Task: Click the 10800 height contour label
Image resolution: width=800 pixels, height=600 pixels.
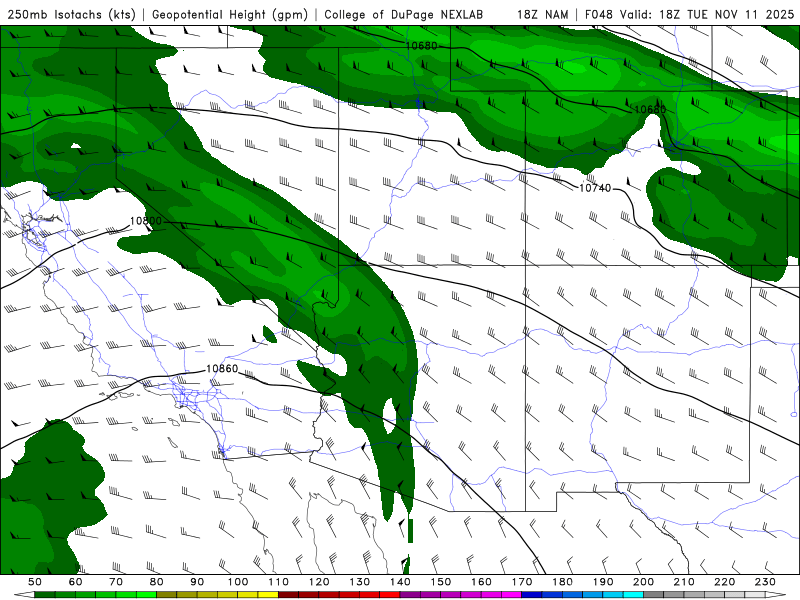Action: (146, 221)
